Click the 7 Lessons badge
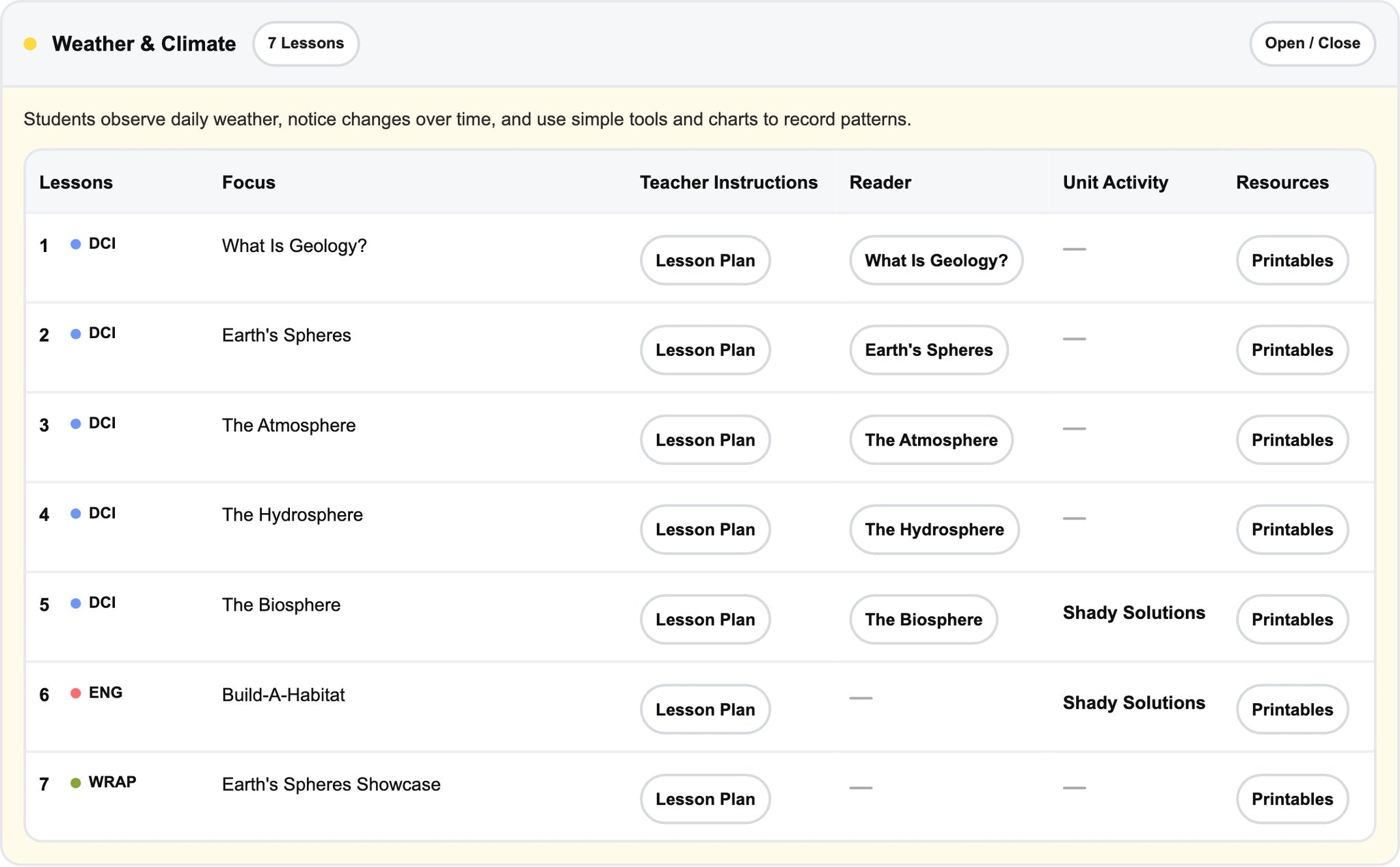Image resolution: width=1400 pixels, height=867 pixels. coord(306,44)
